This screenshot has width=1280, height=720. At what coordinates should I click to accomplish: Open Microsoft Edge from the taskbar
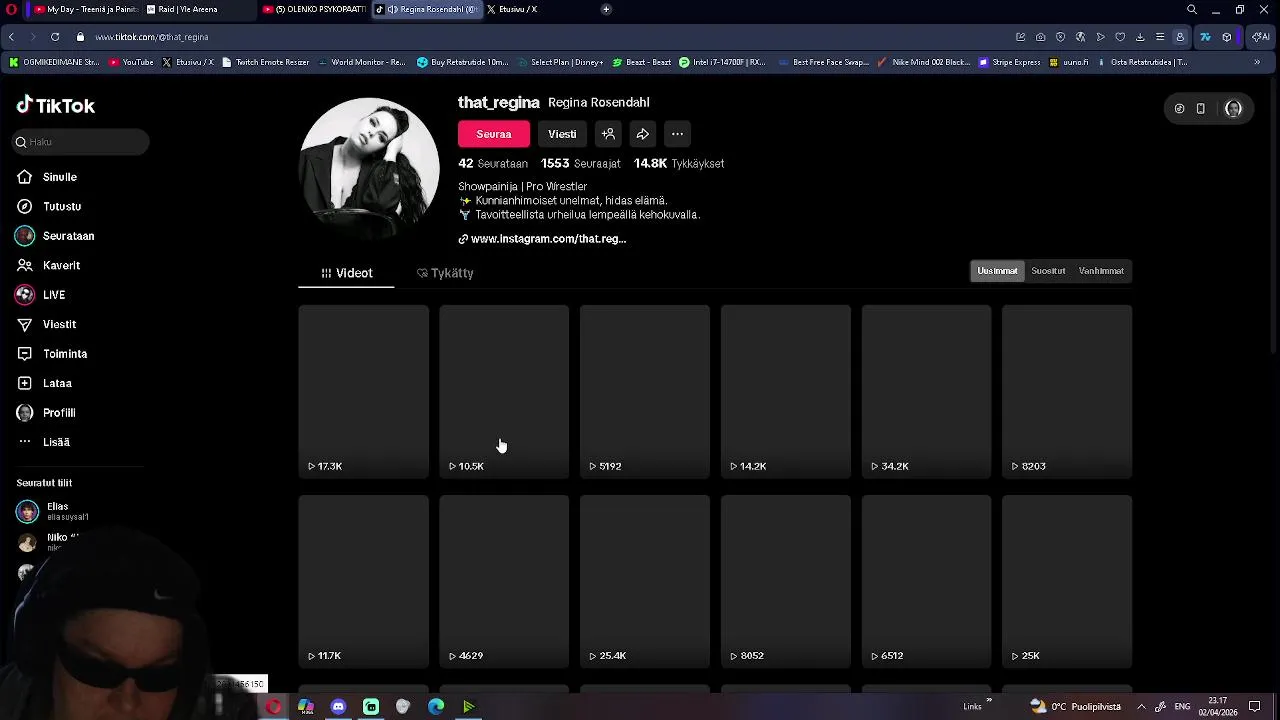tap(436, 707)
